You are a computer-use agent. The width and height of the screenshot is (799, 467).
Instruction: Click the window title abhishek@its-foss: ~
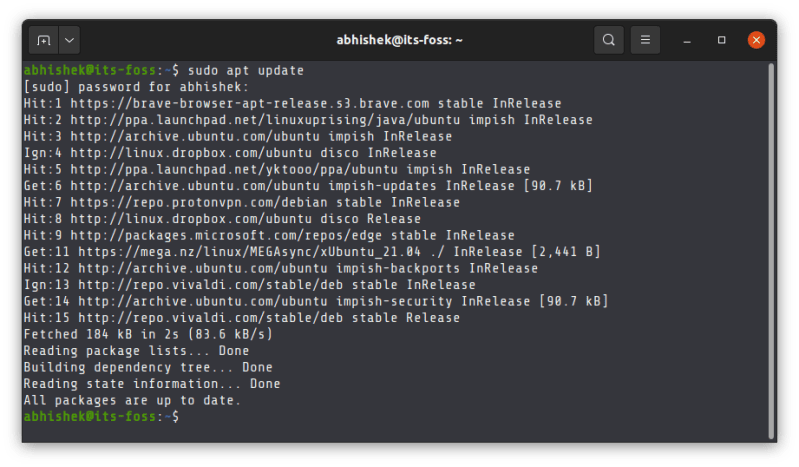coord(399,41)
